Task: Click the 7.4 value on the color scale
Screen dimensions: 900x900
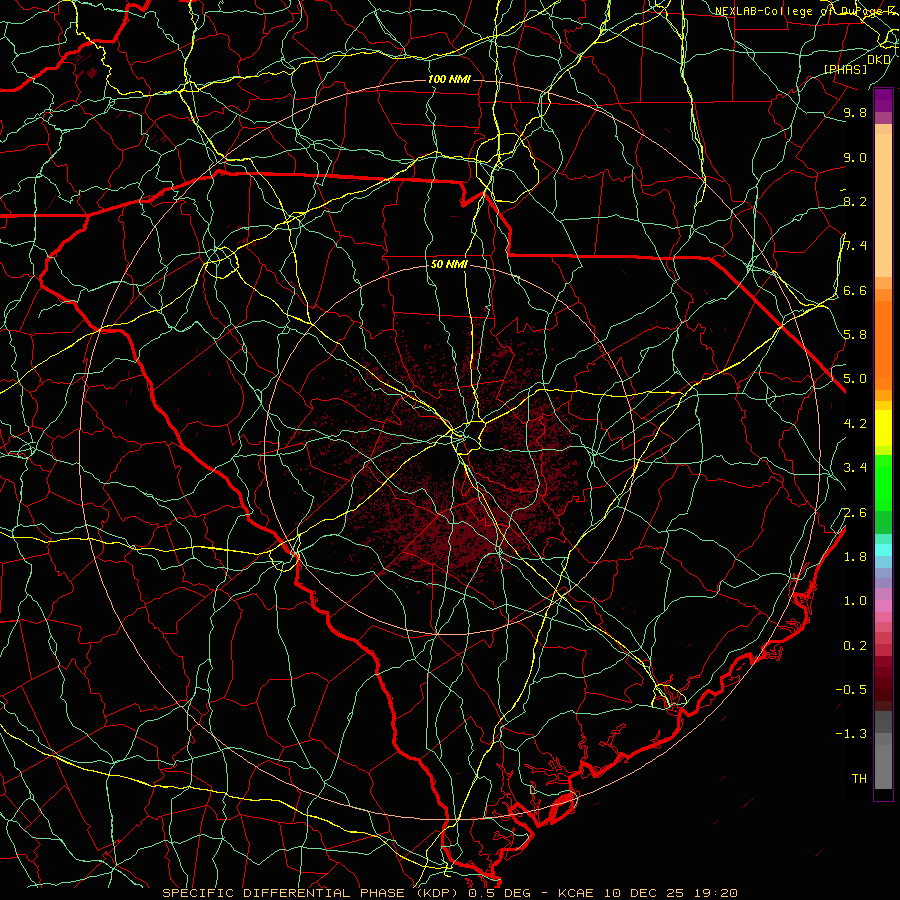Action: 855,246
